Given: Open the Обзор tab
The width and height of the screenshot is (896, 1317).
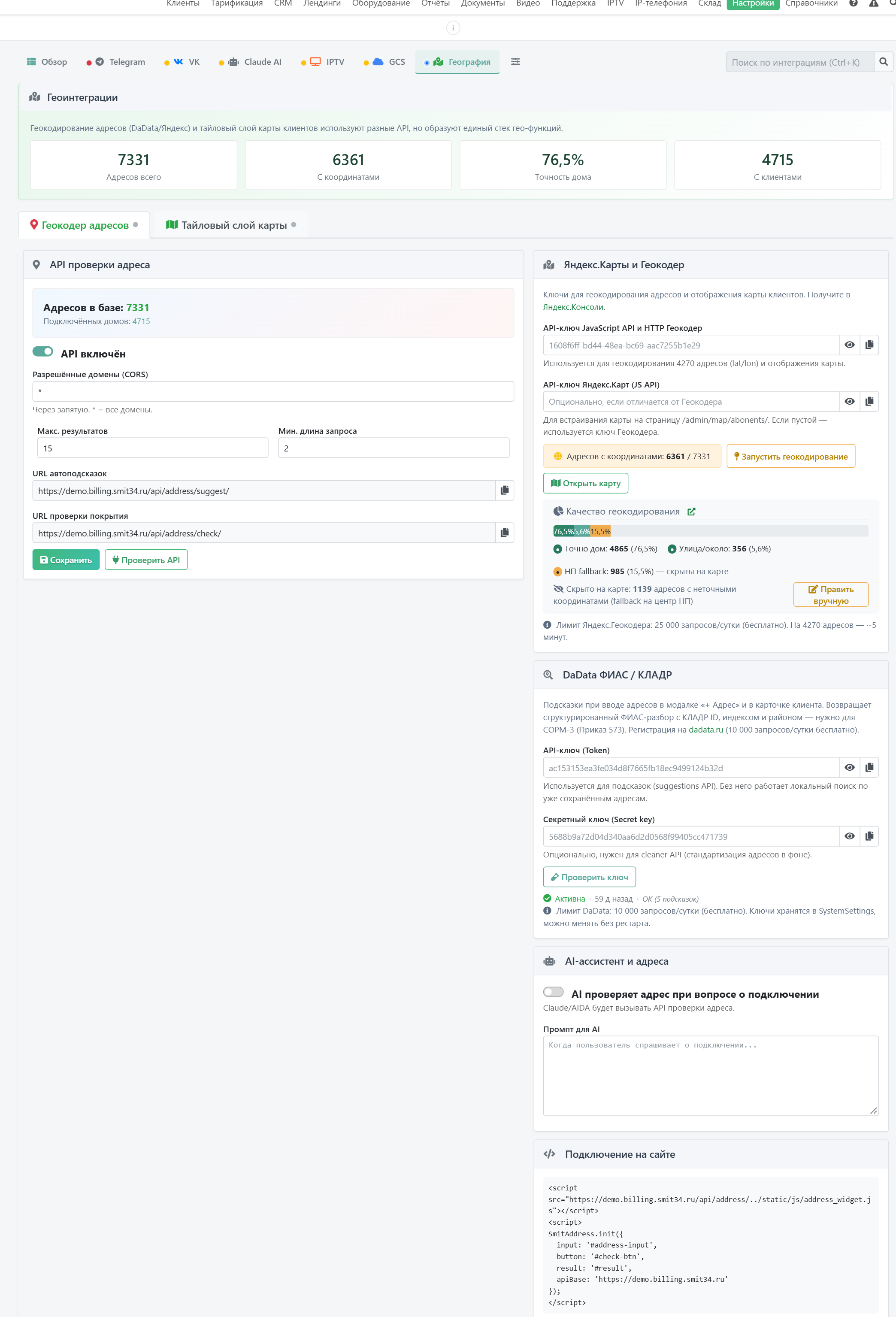Looking at the screenshot, I should (47, 62).
